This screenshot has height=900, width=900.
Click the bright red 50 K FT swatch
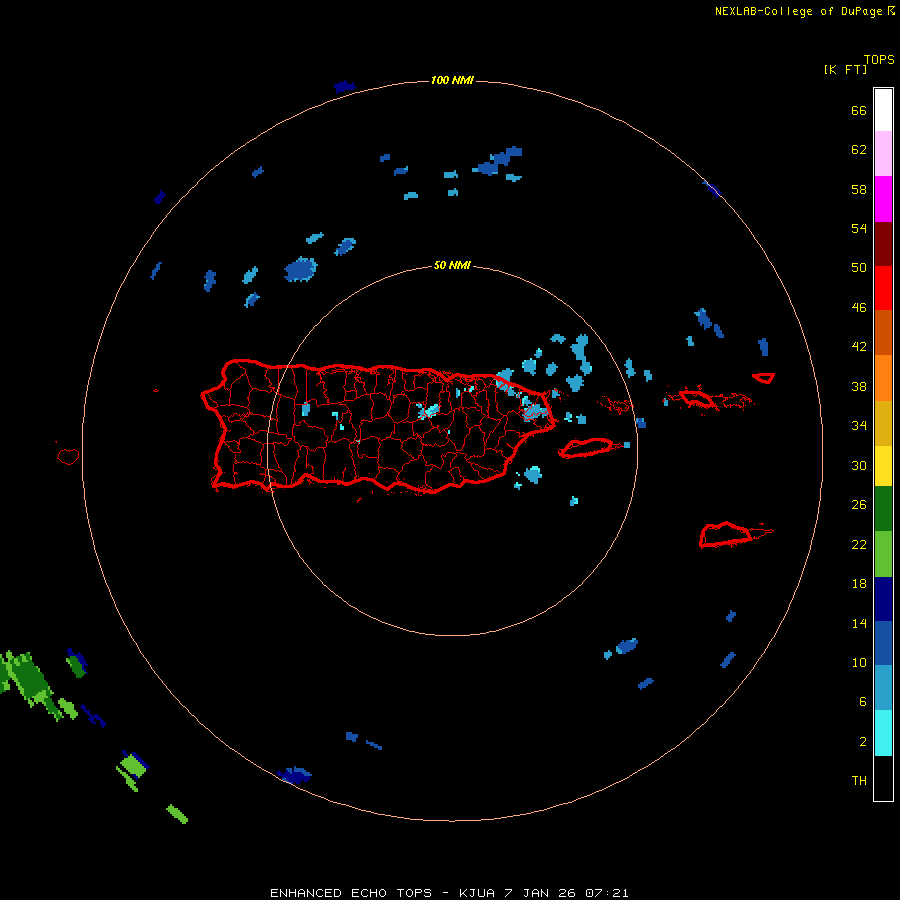[x=883, y=288]
